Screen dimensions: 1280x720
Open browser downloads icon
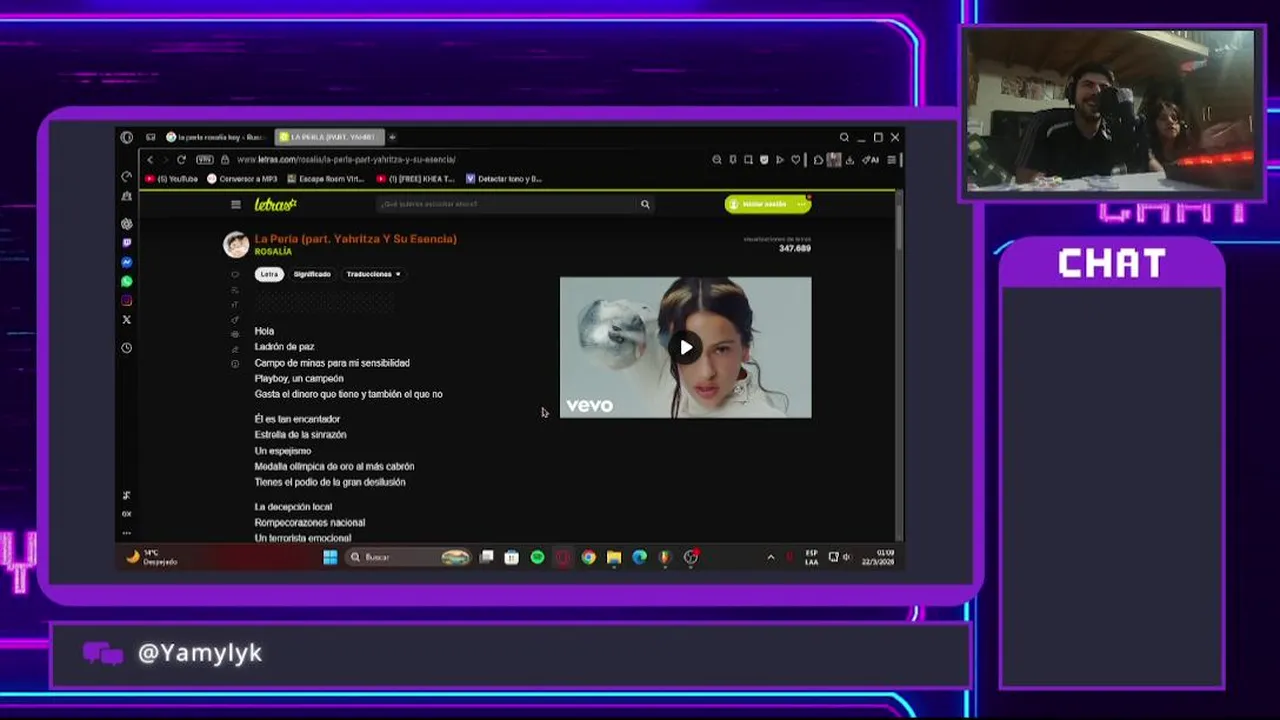[849, 160]
